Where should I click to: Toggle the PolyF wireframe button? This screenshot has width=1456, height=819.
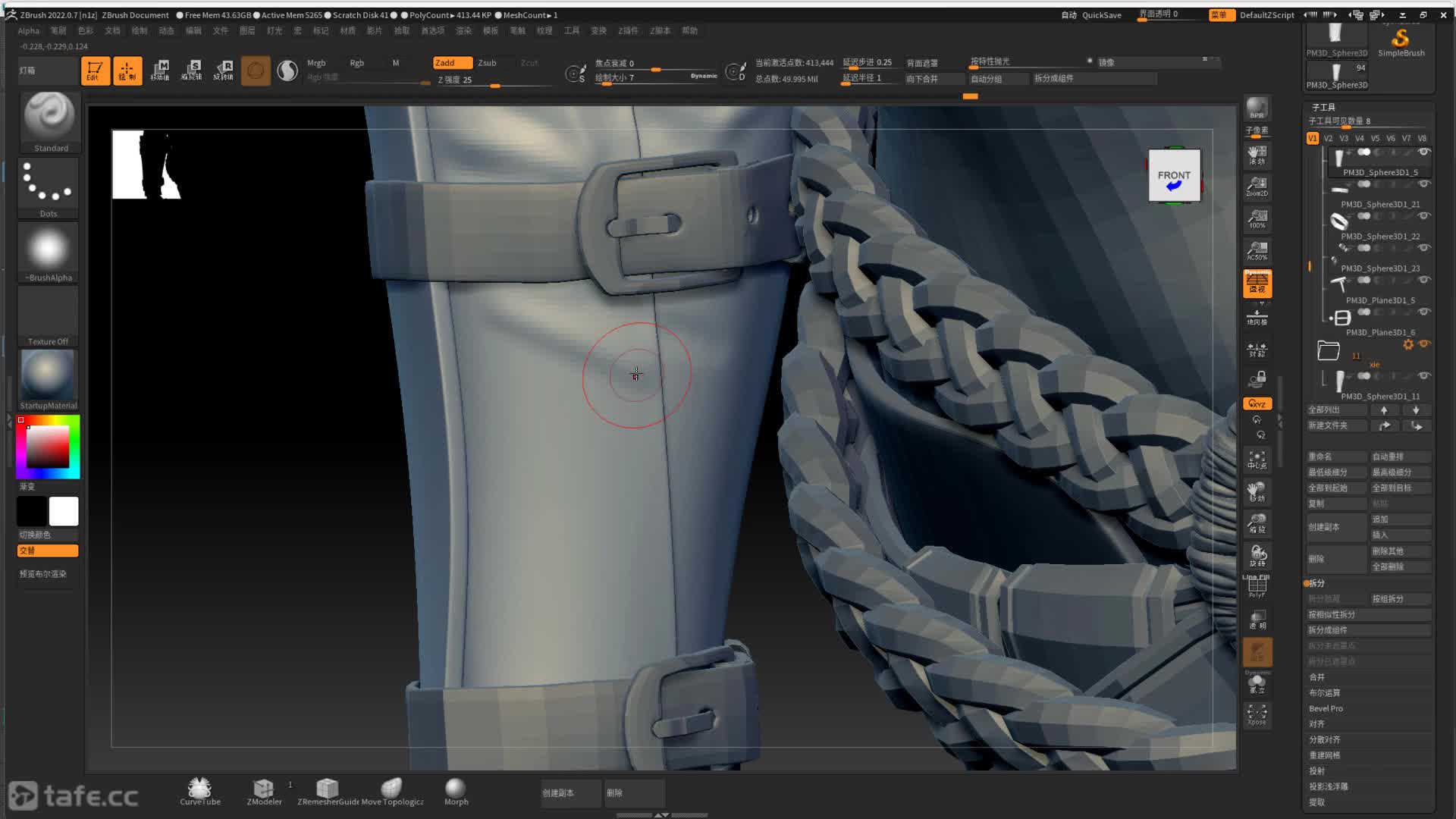[1257, 587]
